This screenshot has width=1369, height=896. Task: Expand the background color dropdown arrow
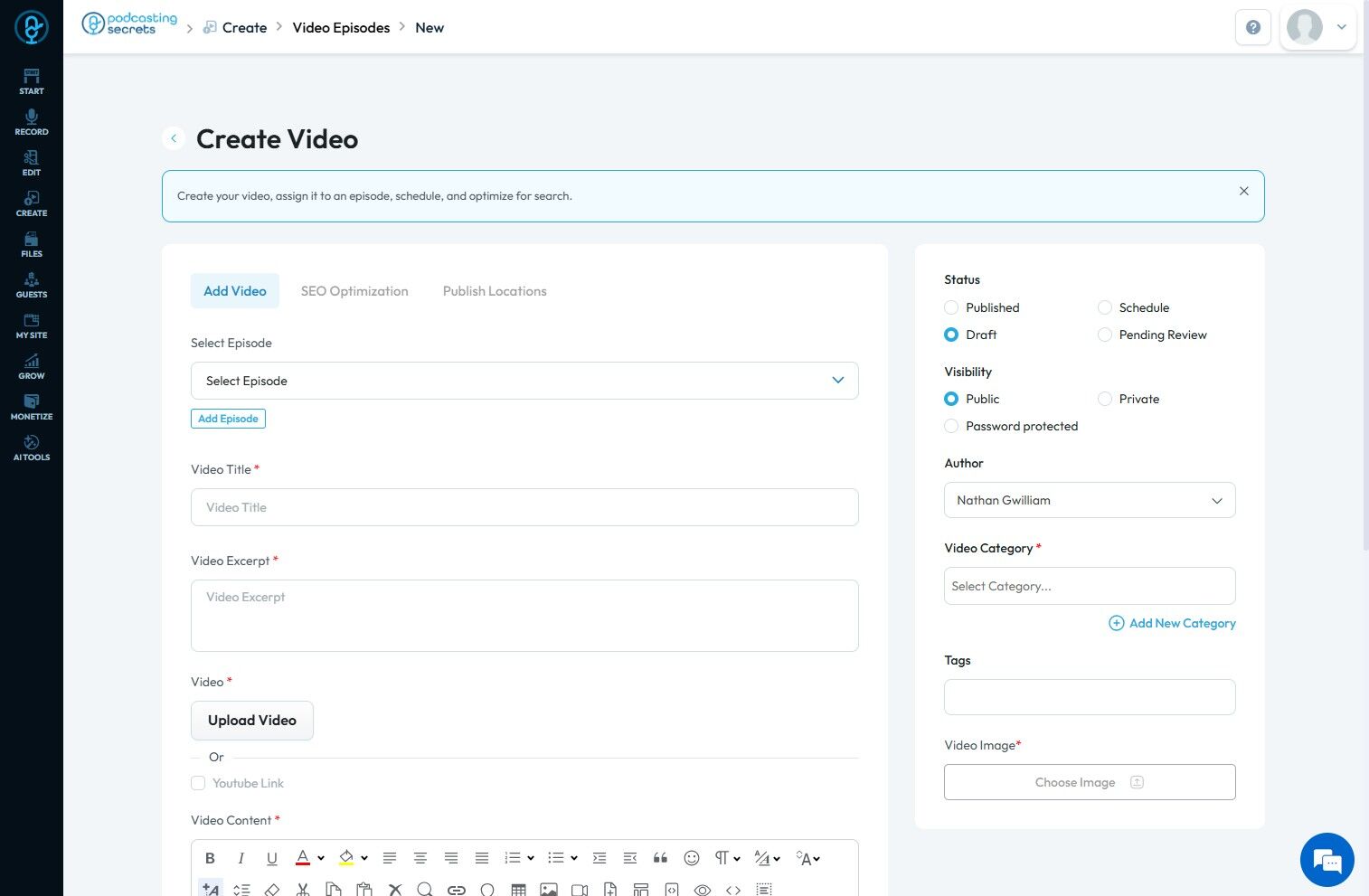[364, 858]
